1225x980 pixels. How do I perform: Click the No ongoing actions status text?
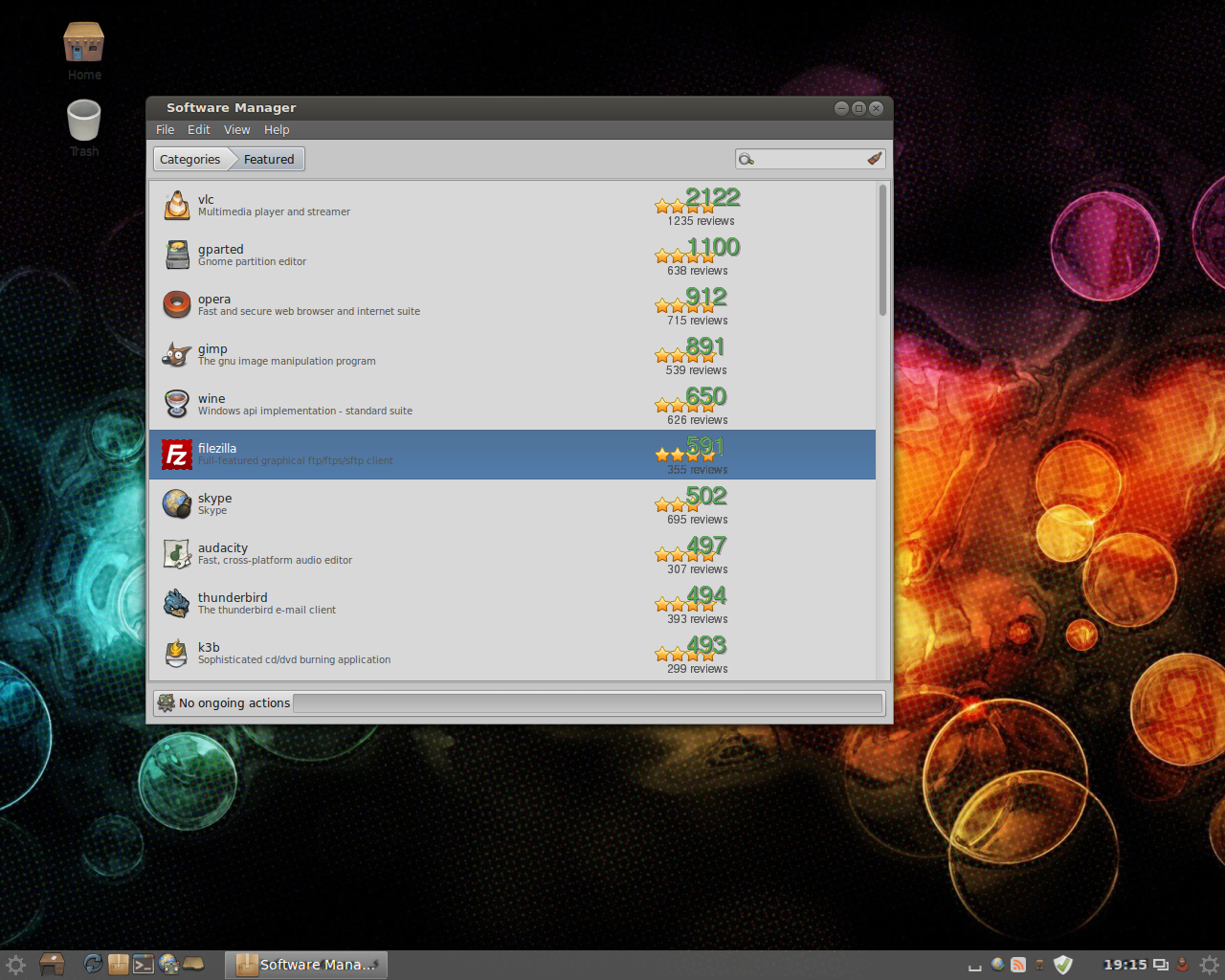pos(234,703)
